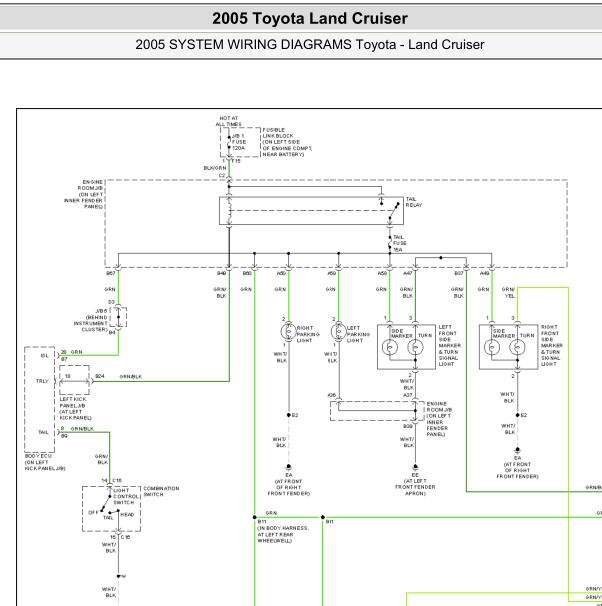Select the right parking light bulb symbol
Image resolution: width=602 pixels, height=606 pixels.
(288, 332)
